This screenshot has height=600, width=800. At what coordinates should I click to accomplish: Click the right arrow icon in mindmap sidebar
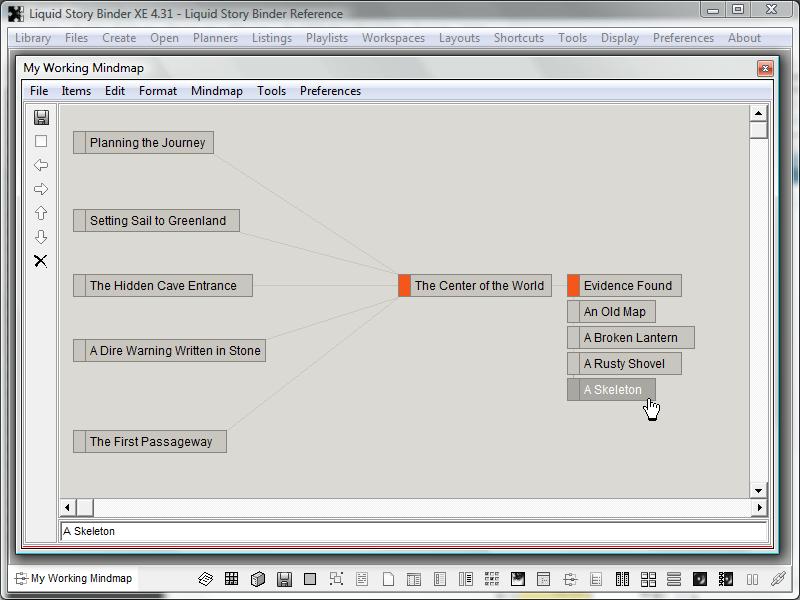[41, 189]
